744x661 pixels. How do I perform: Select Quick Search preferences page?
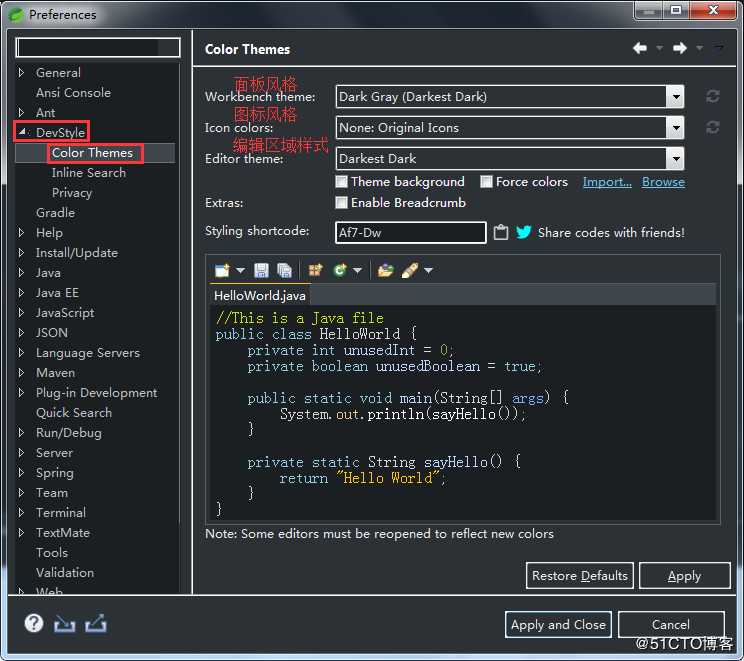click(x=74, y=413)
